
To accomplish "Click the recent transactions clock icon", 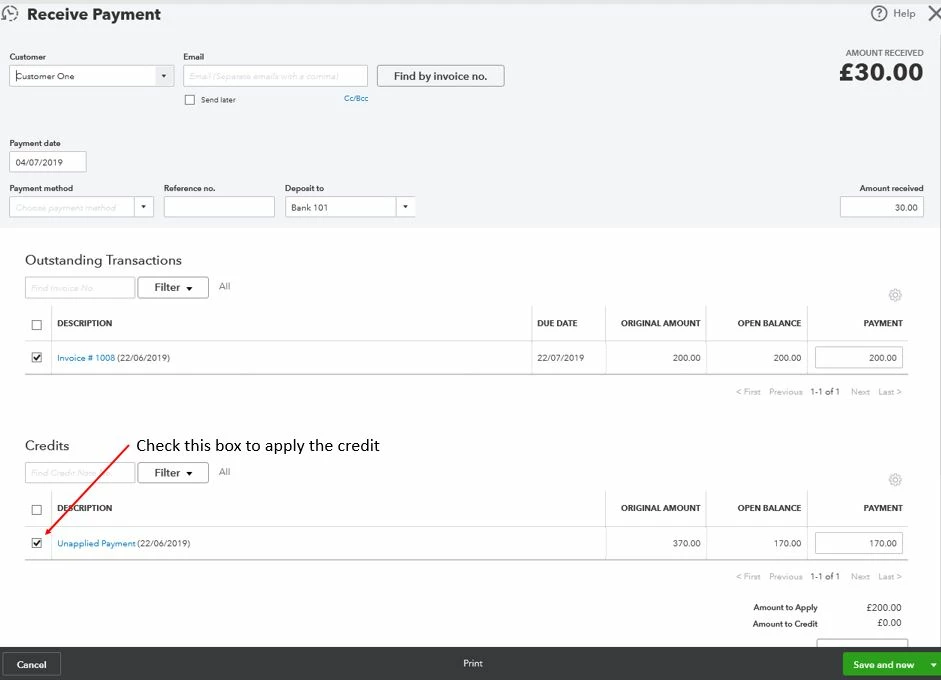I will 10,13.
